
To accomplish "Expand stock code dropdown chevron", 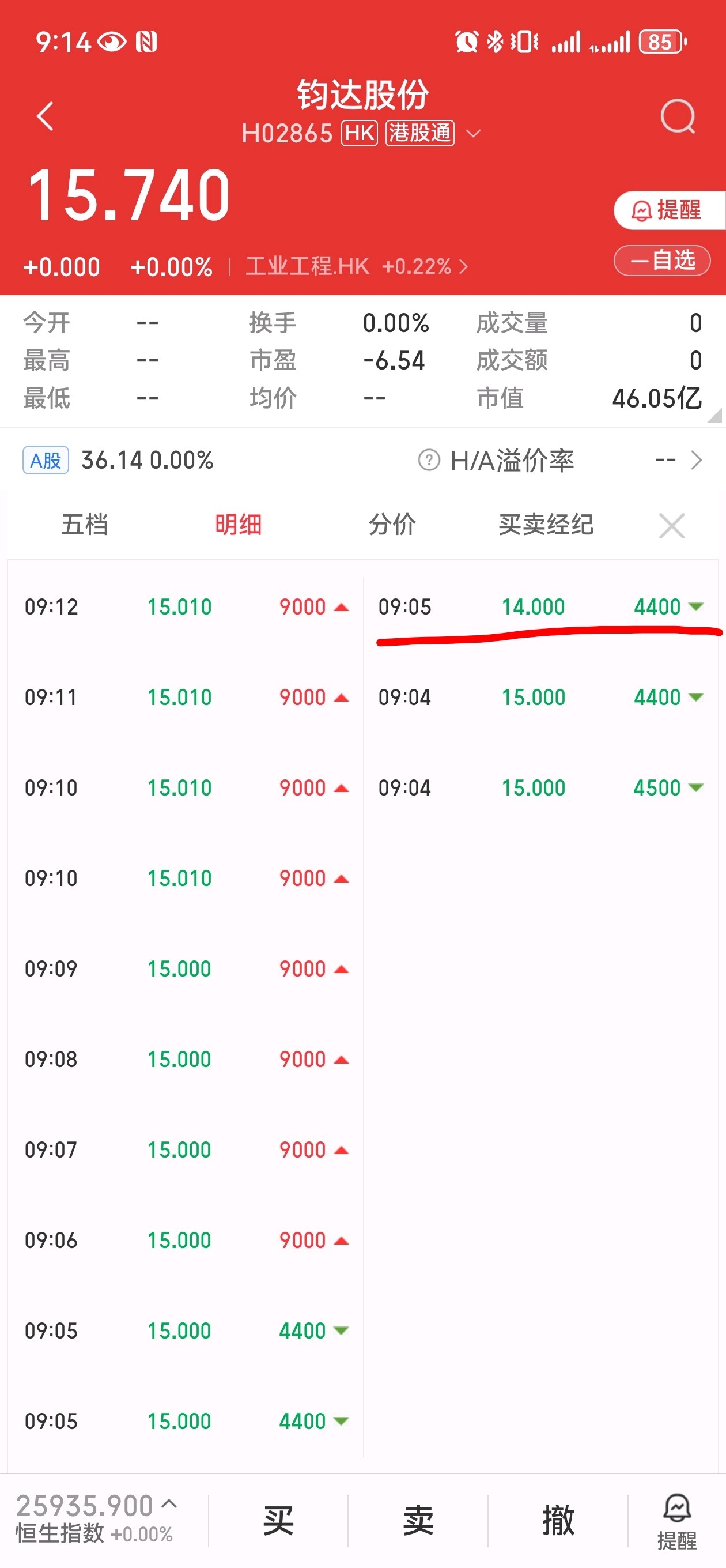I will [473, 133].
